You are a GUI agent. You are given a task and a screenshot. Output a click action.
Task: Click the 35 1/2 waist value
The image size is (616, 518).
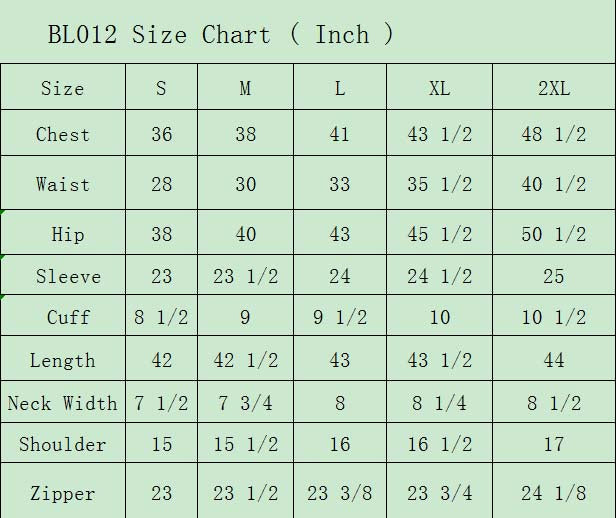click(x=439, y=183)
